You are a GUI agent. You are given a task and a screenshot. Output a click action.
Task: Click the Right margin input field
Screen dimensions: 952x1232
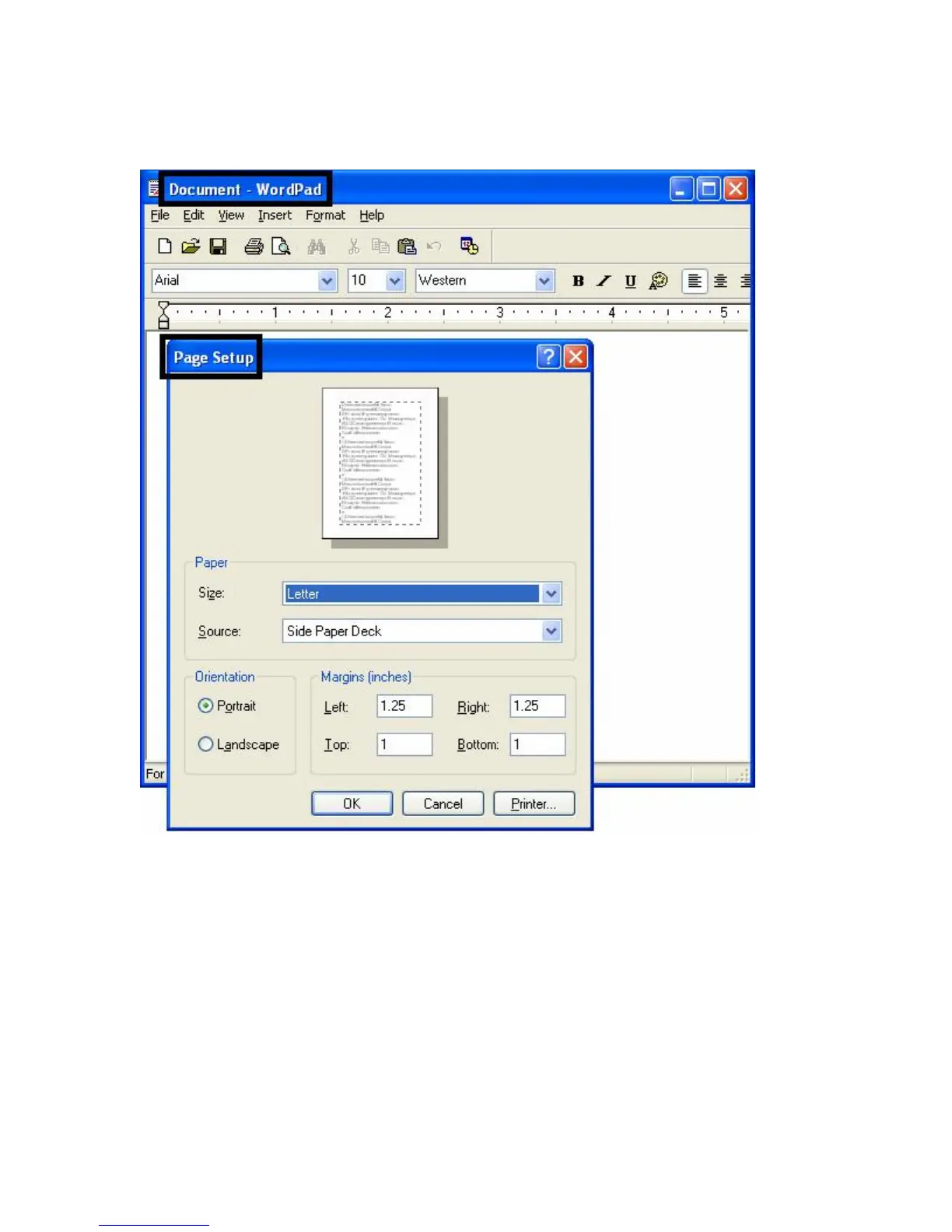(537, 706)
